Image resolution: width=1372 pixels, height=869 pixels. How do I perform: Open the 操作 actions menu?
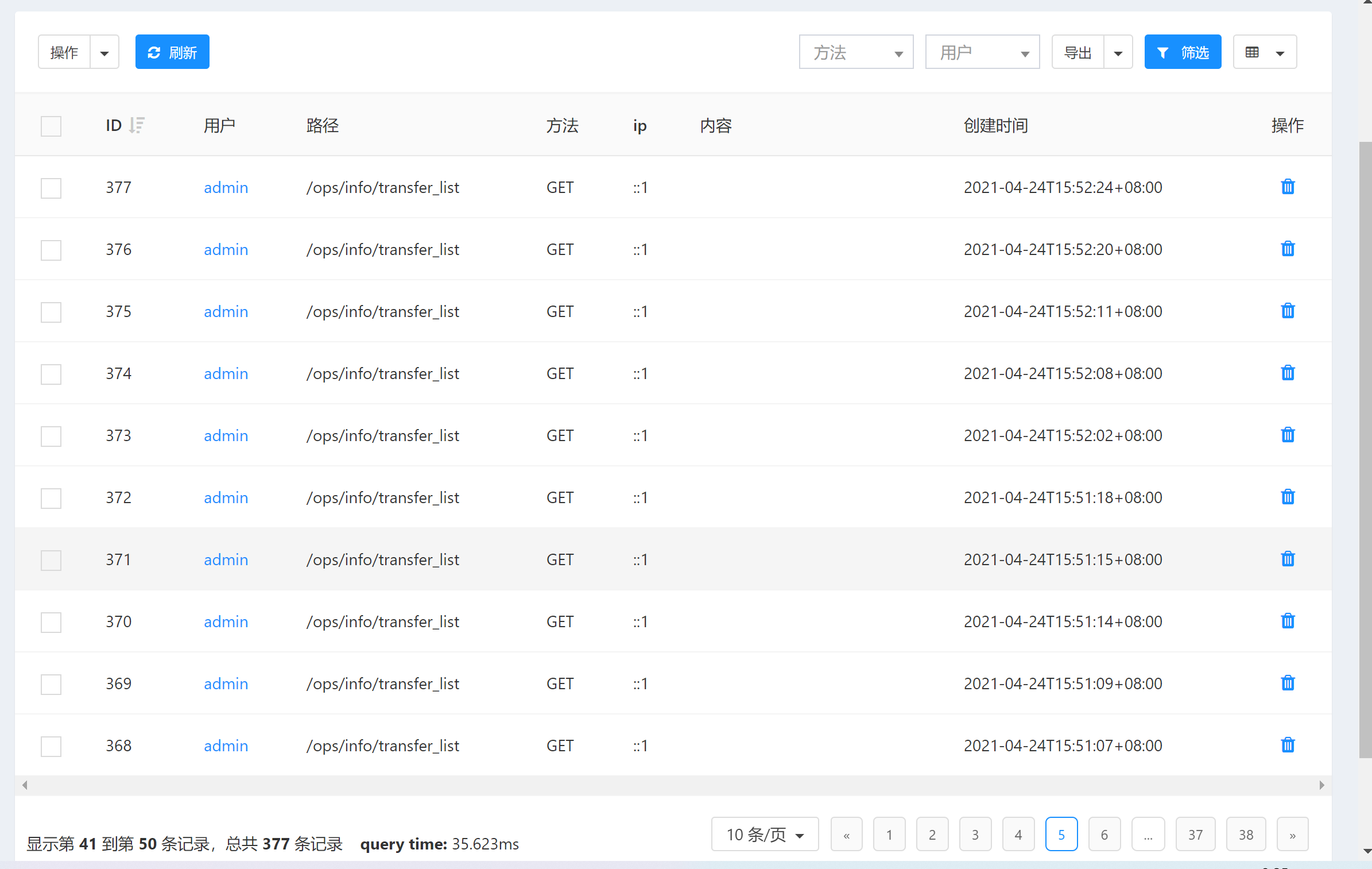[x=64, y=52]
